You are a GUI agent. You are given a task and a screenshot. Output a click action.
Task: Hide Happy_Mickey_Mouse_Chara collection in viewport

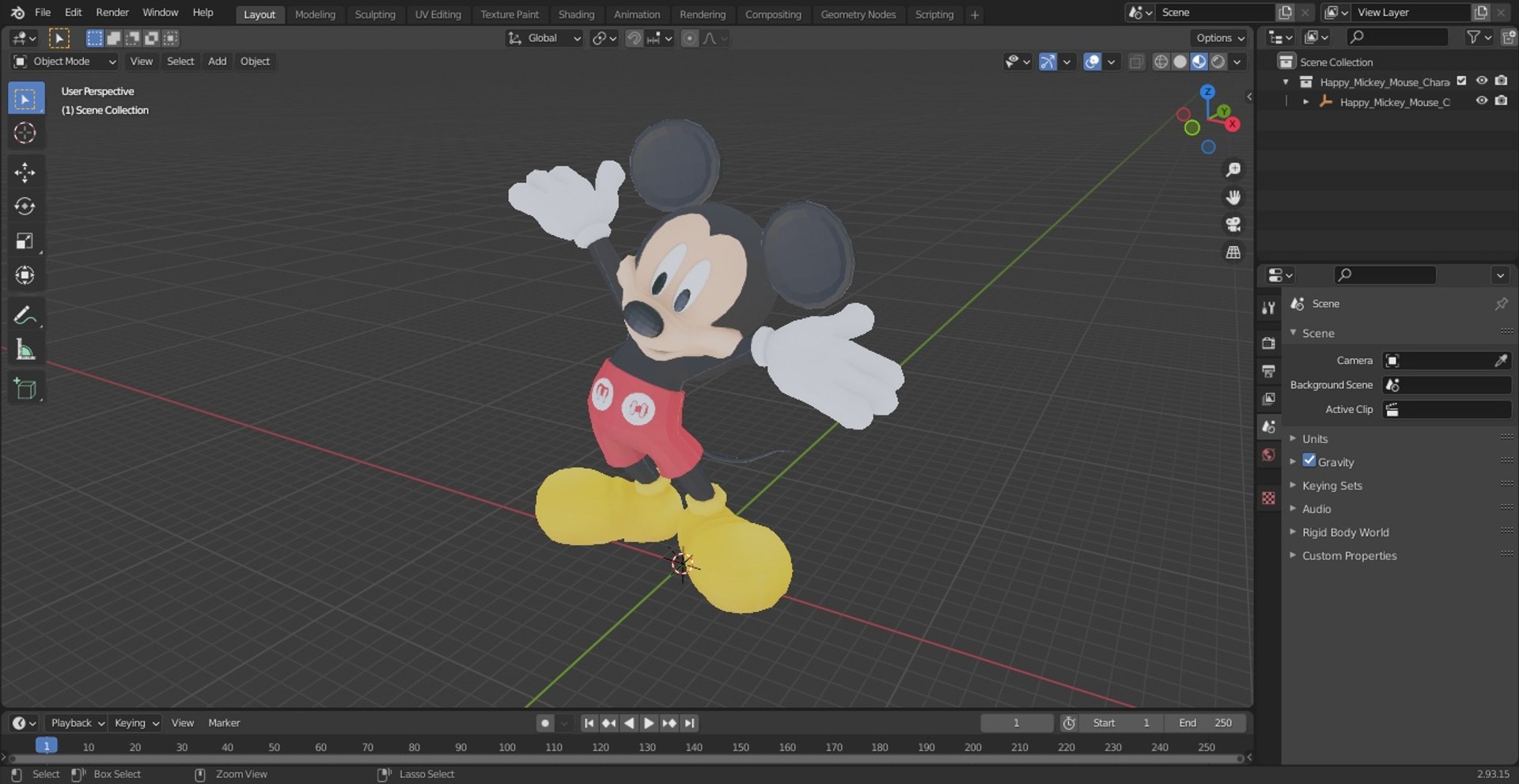[1482, 81]
